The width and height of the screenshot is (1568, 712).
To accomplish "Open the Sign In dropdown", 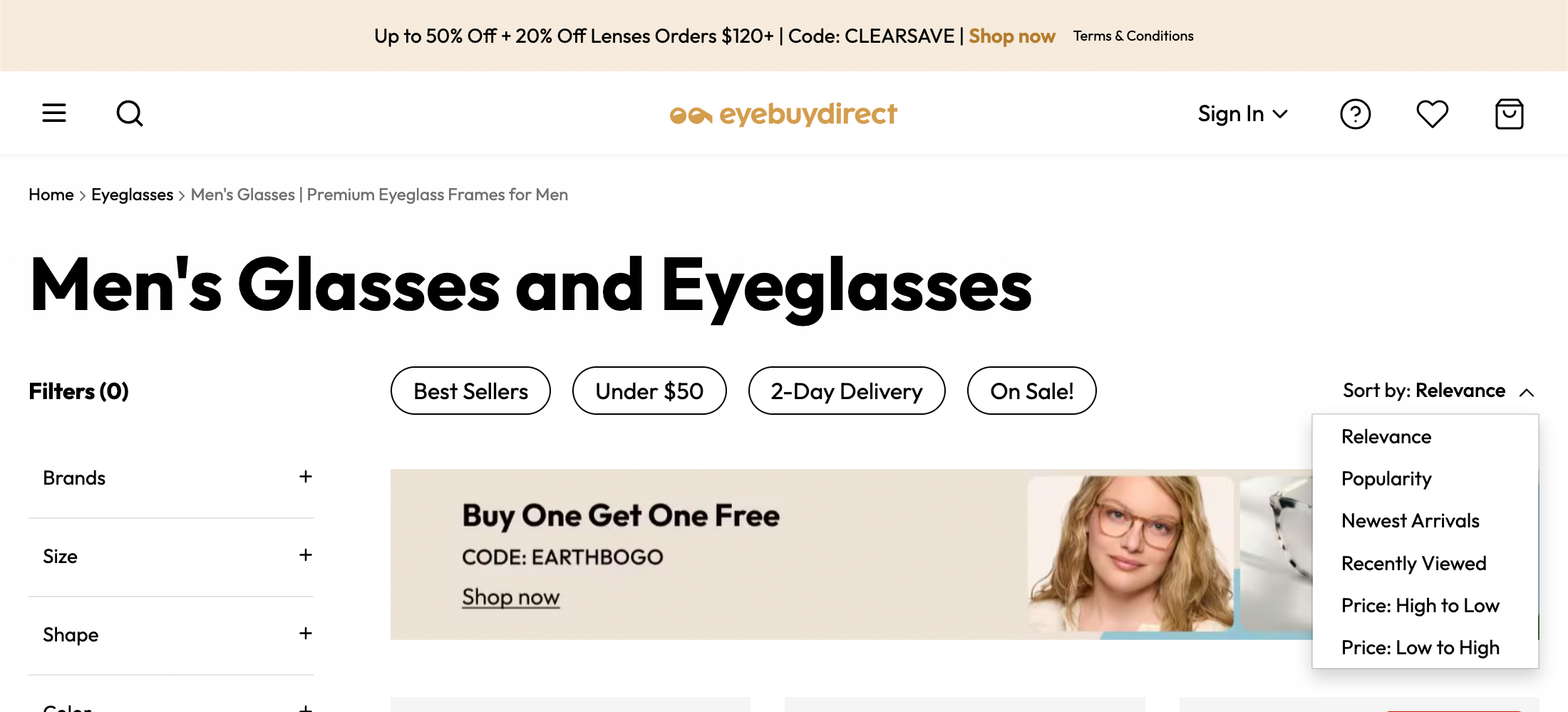I will pyautogui.click(x=1242, y=114).
